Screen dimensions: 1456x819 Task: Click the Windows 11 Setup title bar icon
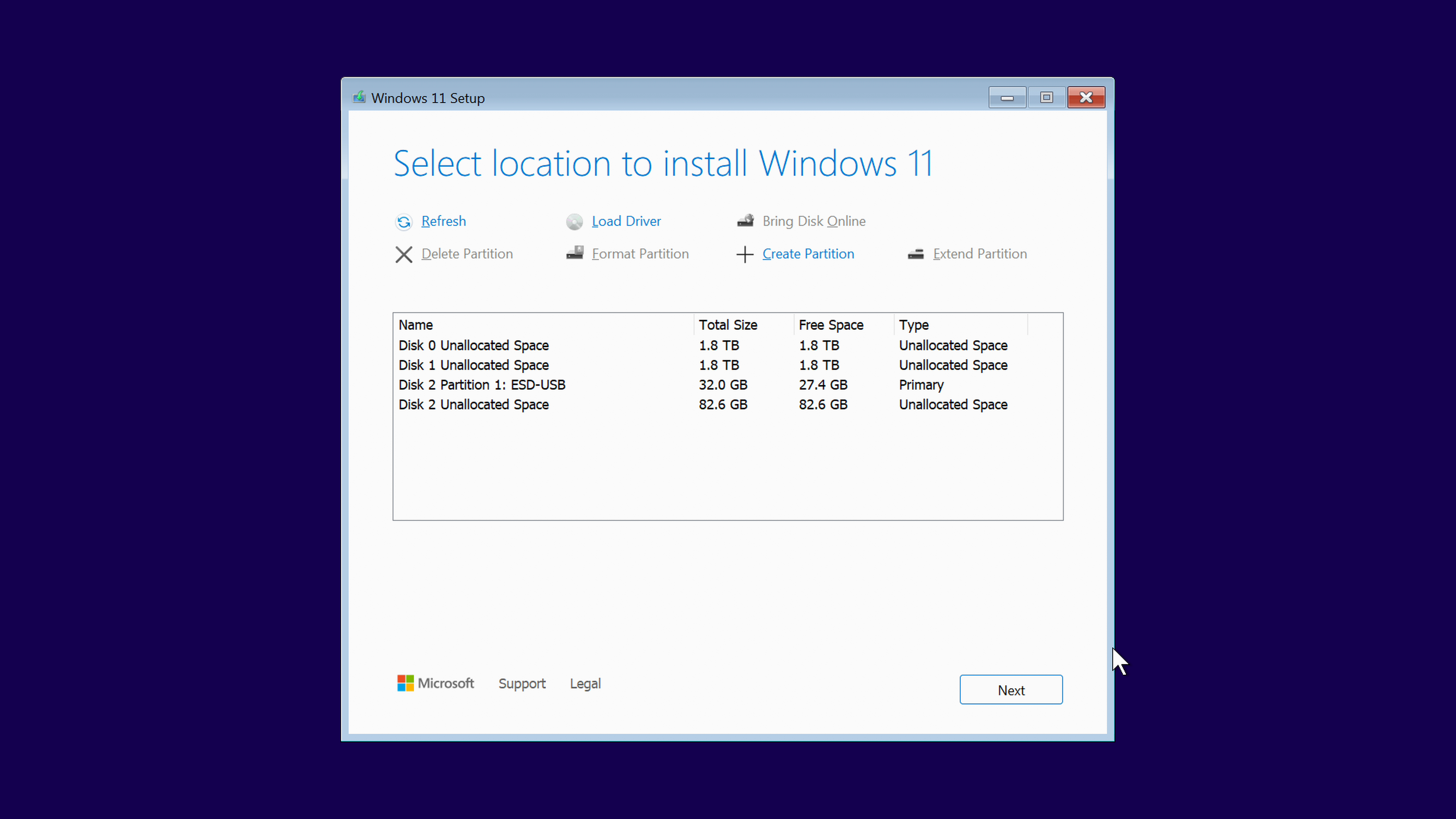click(359, 97)
